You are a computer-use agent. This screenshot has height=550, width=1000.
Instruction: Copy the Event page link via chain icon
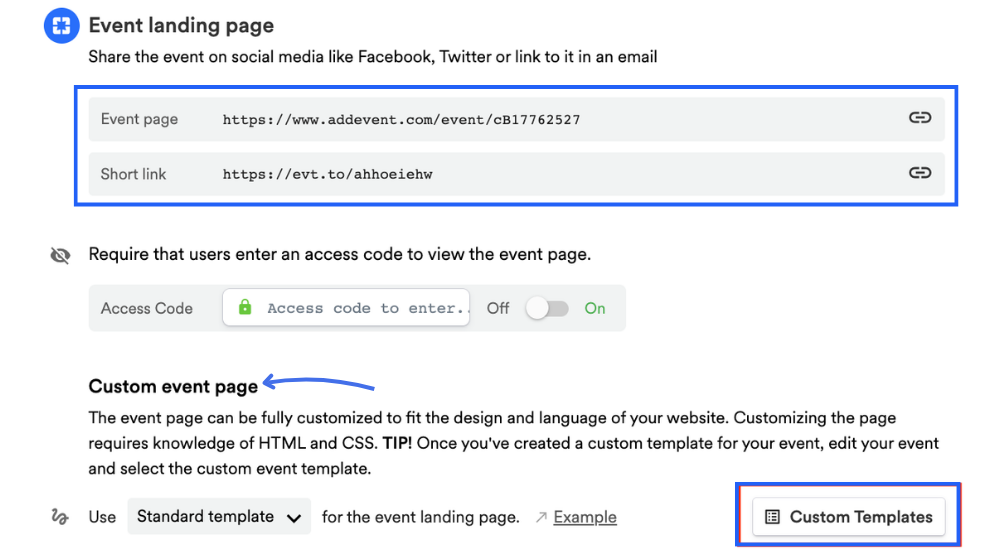(919, 118)
